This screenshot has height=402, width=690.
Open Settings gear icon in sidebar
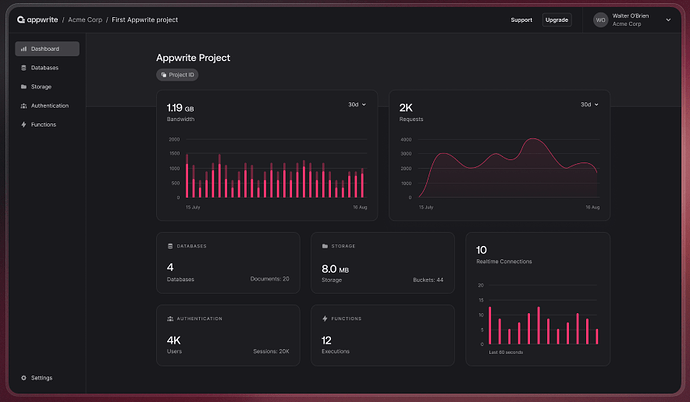[x=23, y=378]
